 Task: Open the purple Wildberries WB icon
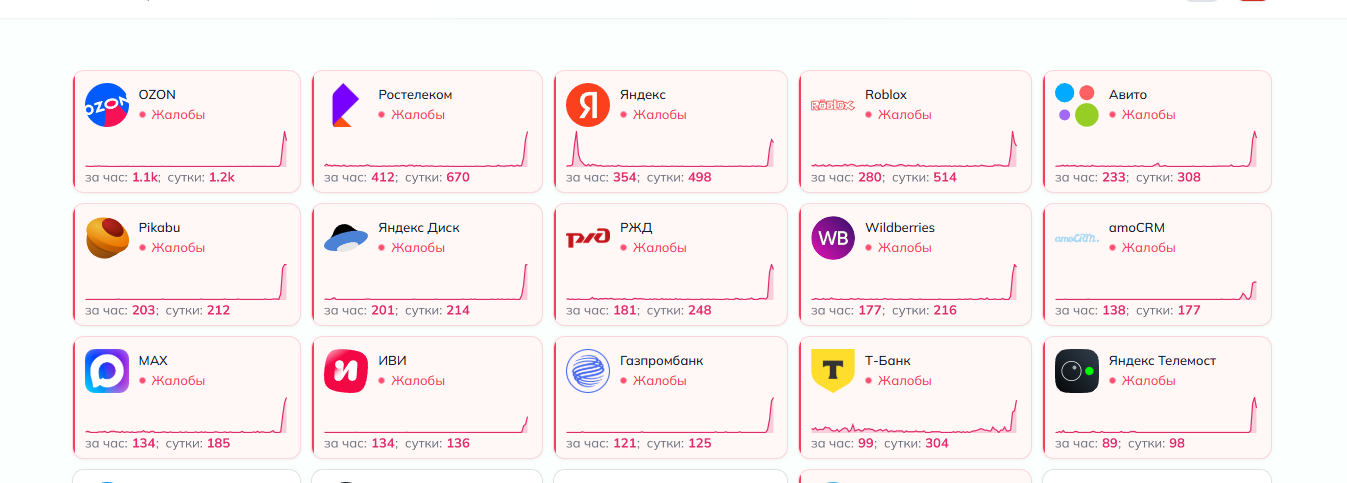coord(833,238)
